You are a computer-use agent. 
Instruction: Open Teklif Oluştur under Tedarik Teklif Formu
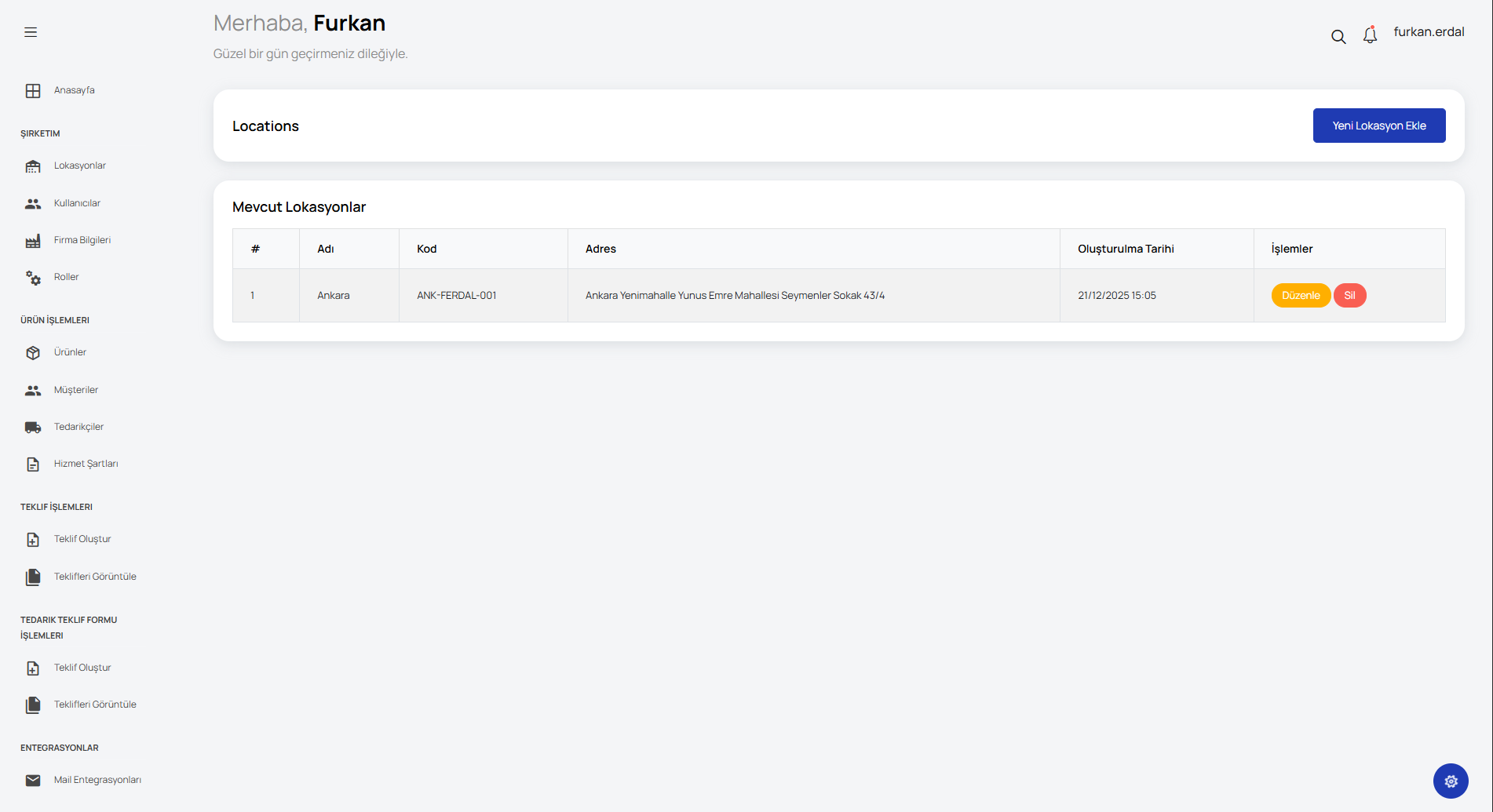pyautogui.click(x=82, y=668)
